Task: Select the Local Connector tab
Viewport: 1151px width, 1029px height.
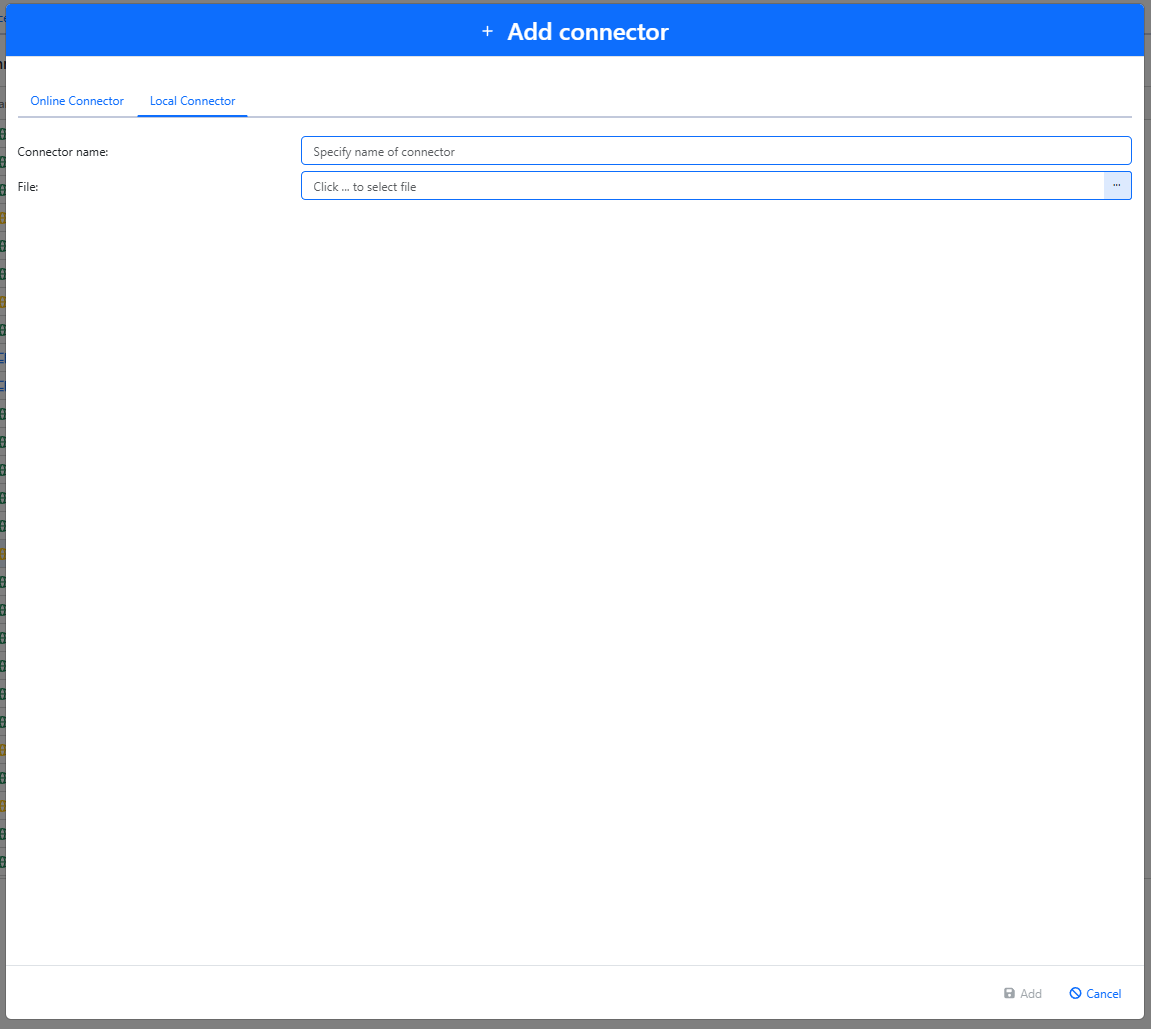Action: [x=192, y=101]
